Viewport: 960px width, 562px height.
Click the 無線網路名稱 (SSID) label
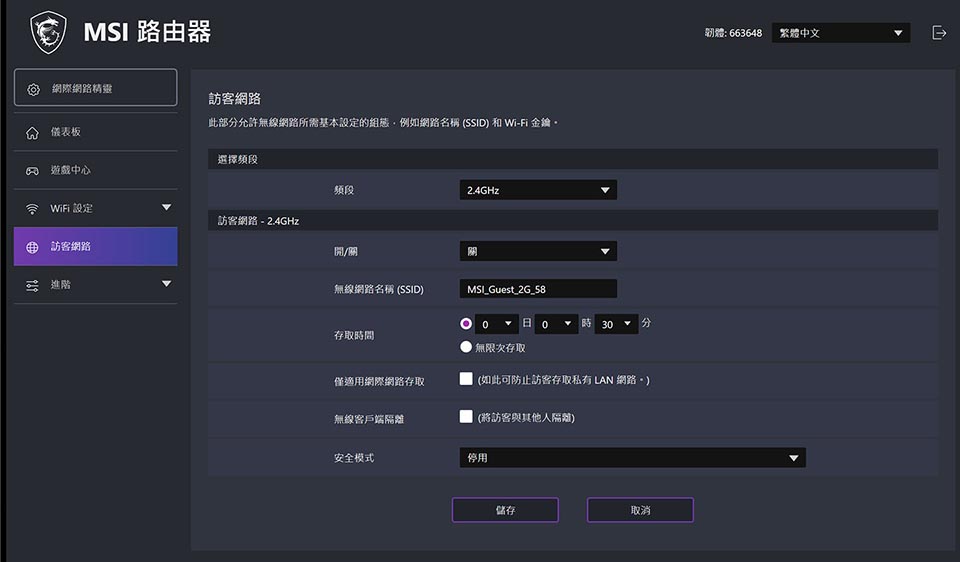(378, 290)
